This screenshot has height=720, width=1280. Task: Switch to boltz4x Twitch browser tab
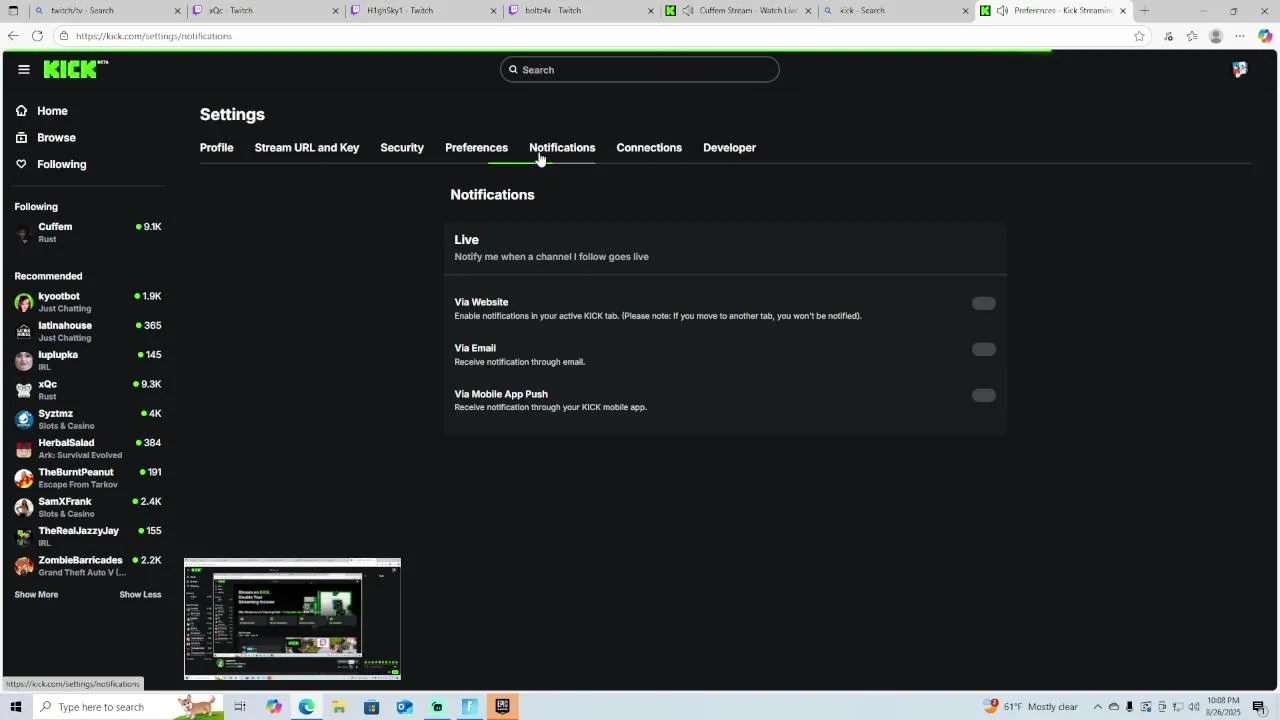(x=581, y=11)
